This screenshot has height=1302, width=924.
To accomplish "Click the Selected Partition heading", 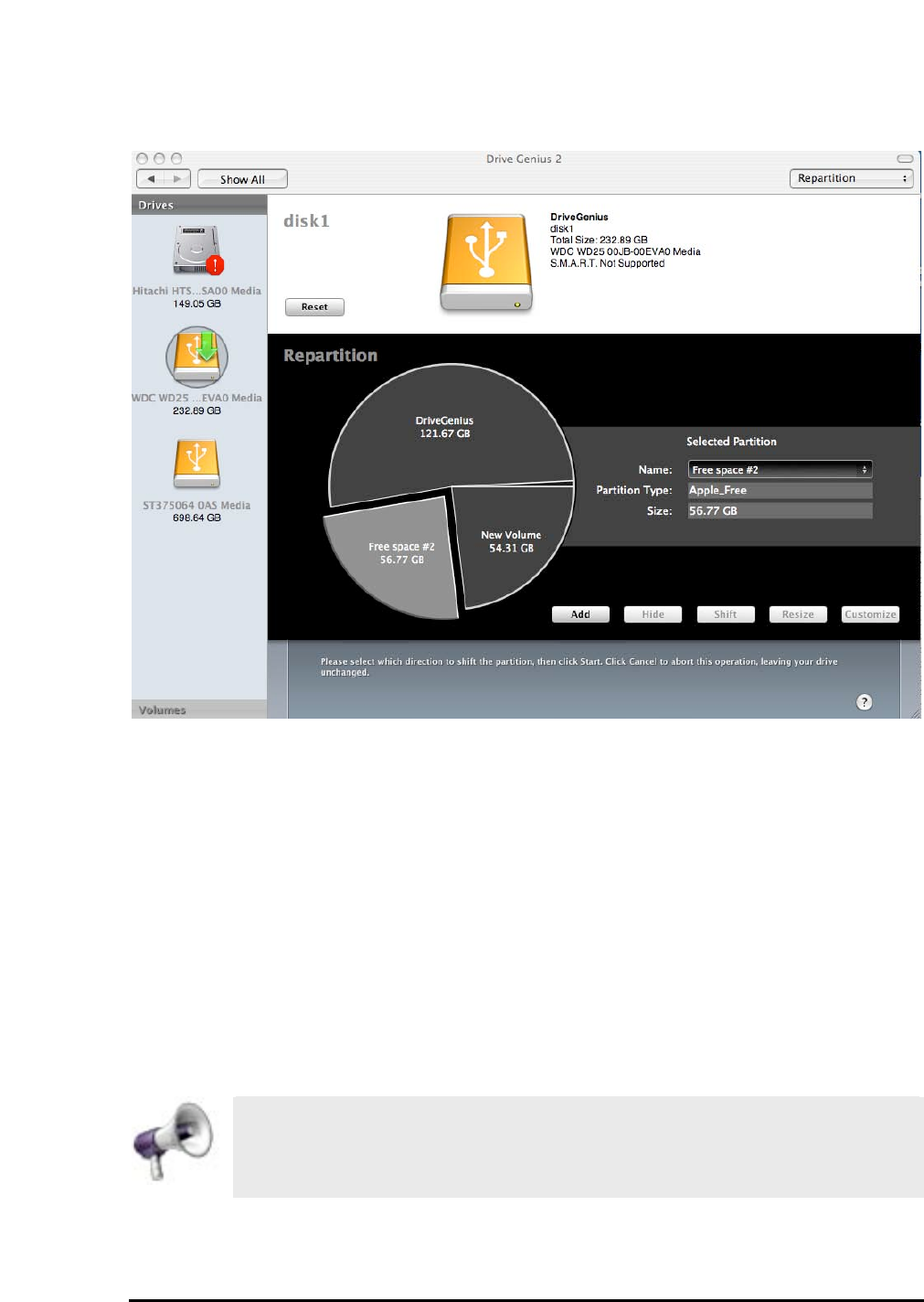I will coord(731,442).
